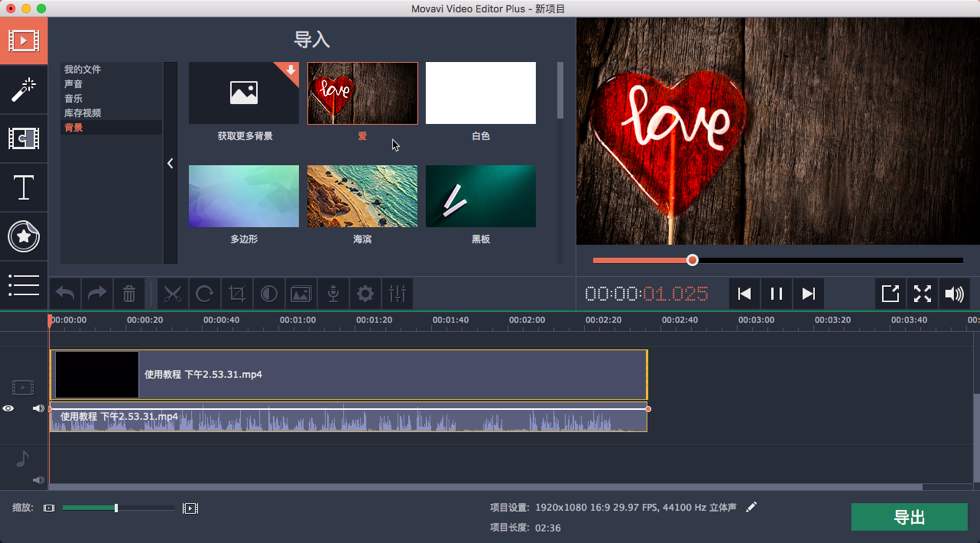Edit project settings with pencil icon
This screenshot has width=980, height=543.
751,507
